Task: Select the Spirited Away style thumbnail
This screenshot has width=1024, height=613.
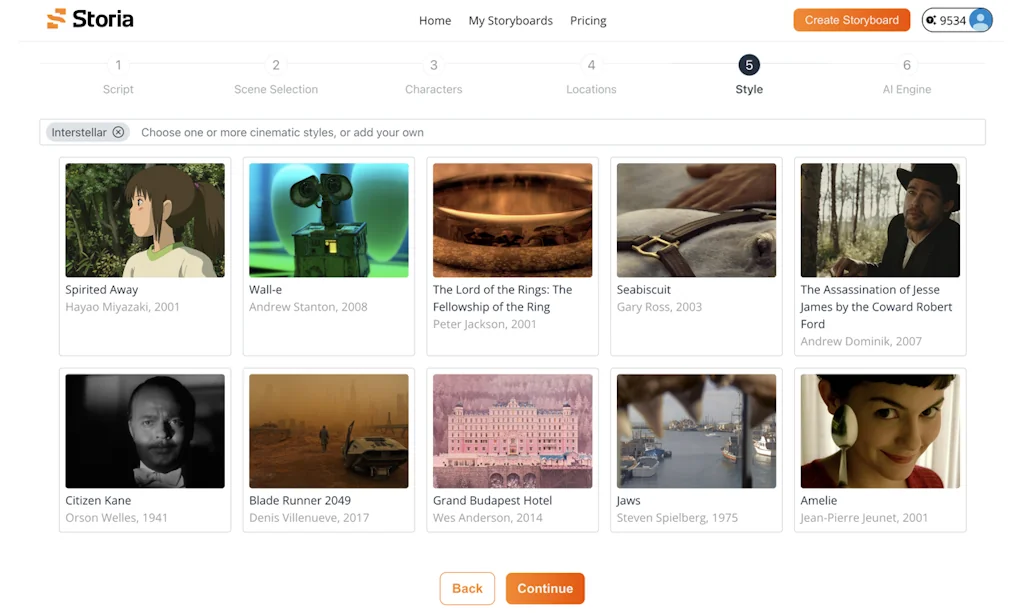Action: pyautogui.click(x=145, y=220)
